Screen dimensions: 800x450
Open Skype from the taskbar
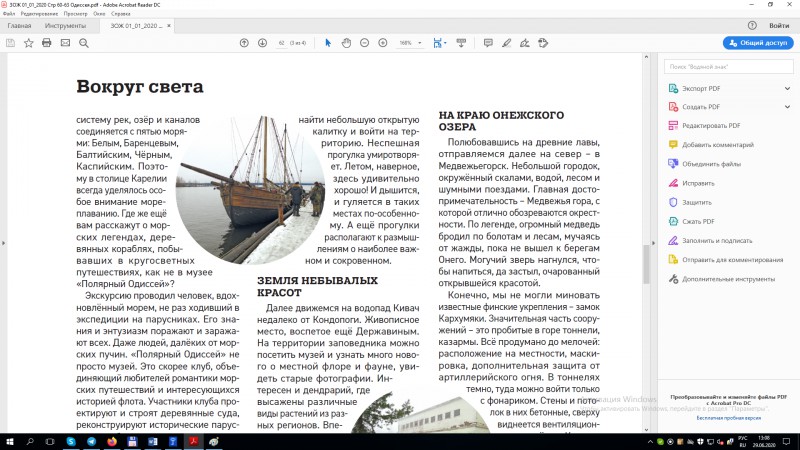[x=71, y=441]
